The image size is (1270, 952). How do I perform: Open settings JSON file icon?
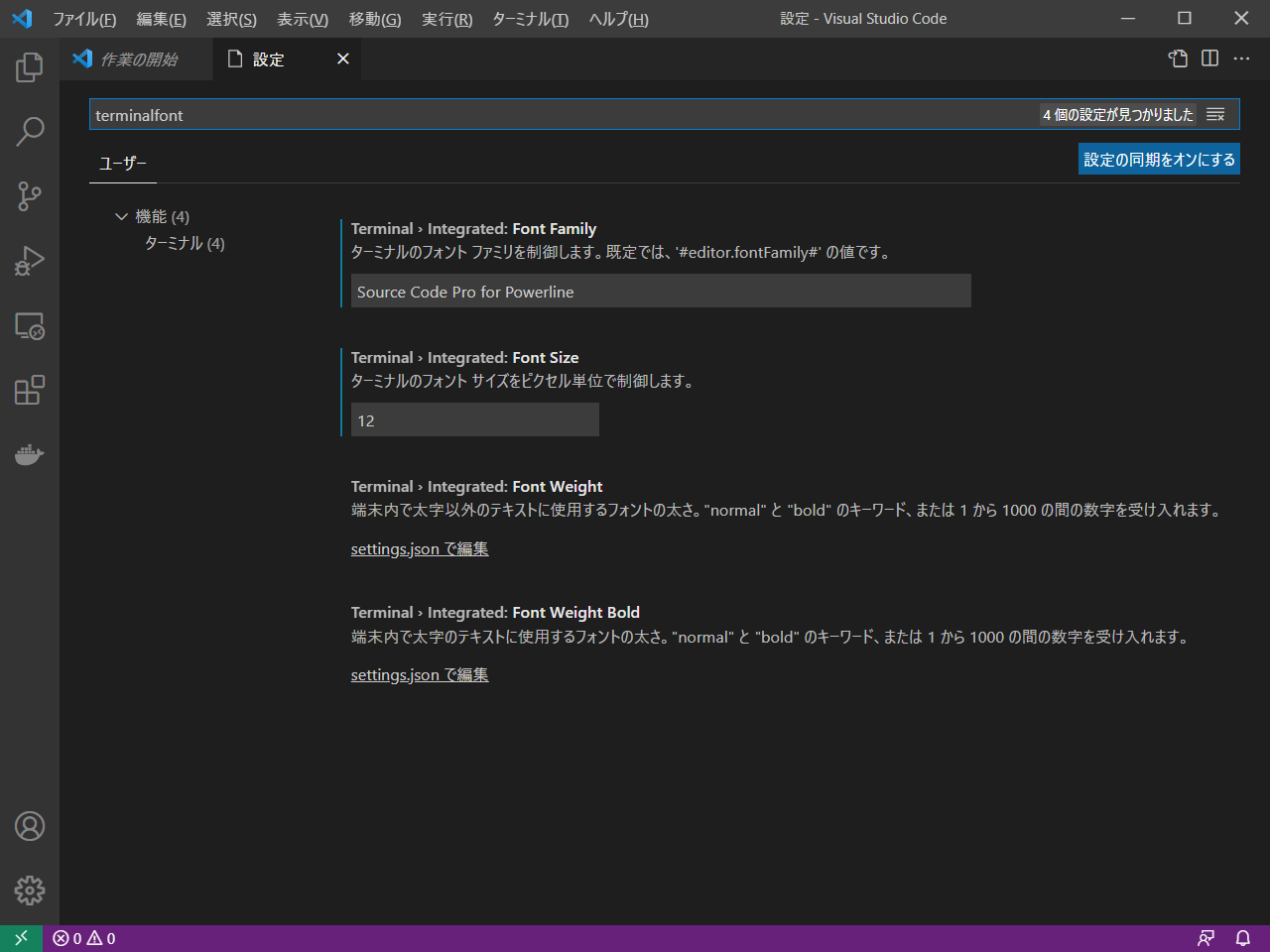click(x=1178, y=59)
